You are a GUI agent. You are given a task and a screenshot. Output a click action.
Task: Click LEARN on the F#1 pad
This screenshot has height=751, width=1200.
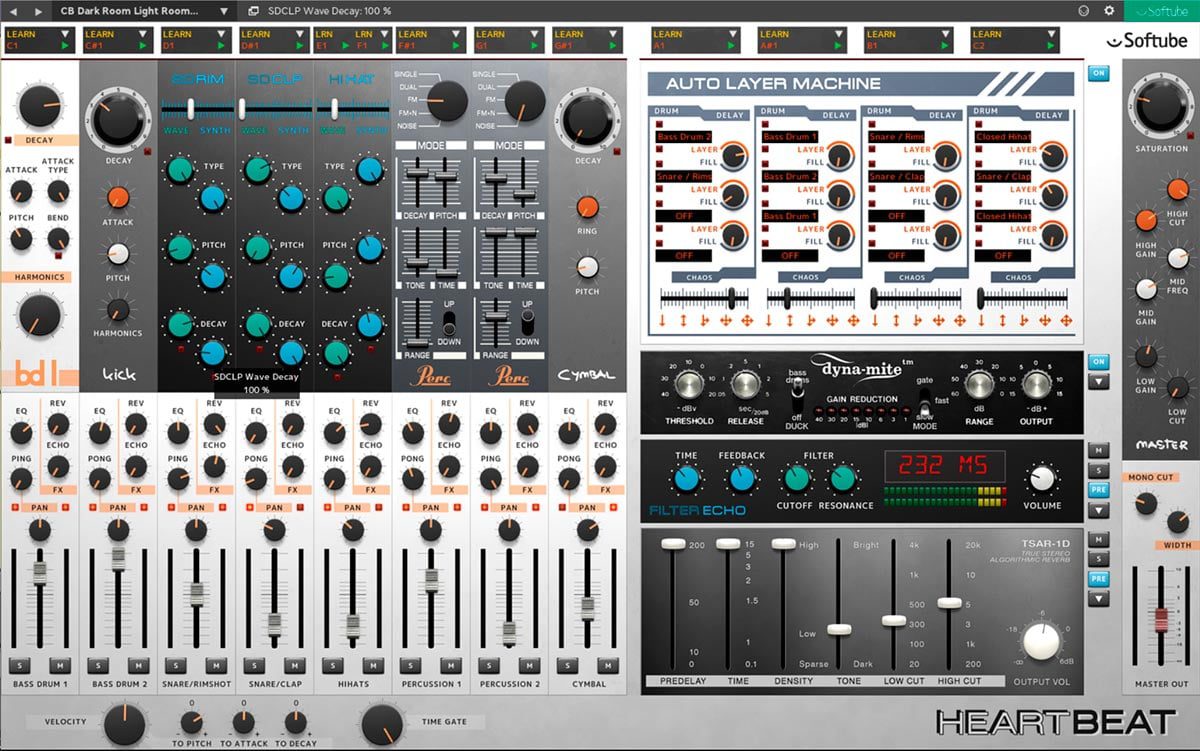point(412,34)
